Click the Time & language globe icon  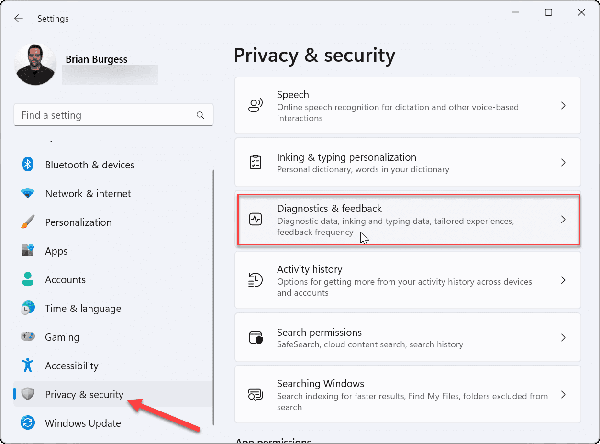[28, 309]
